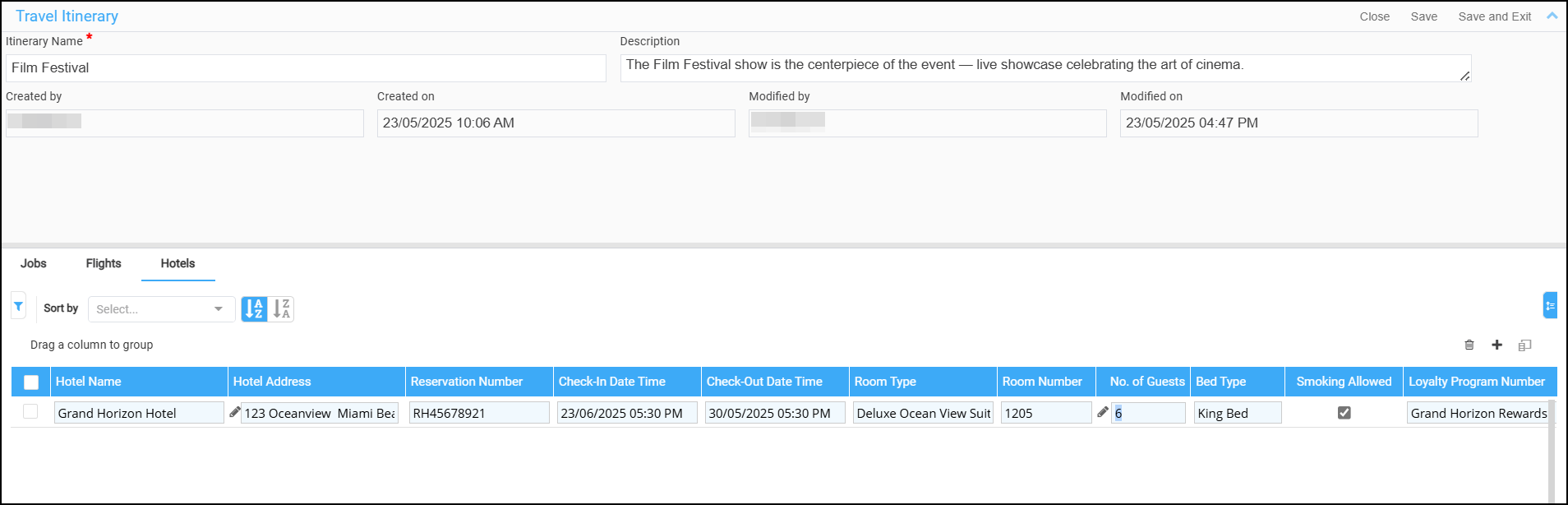Click pencil icon beside Hotel Address
The image size is (1568, 505).
click(234, 412)
